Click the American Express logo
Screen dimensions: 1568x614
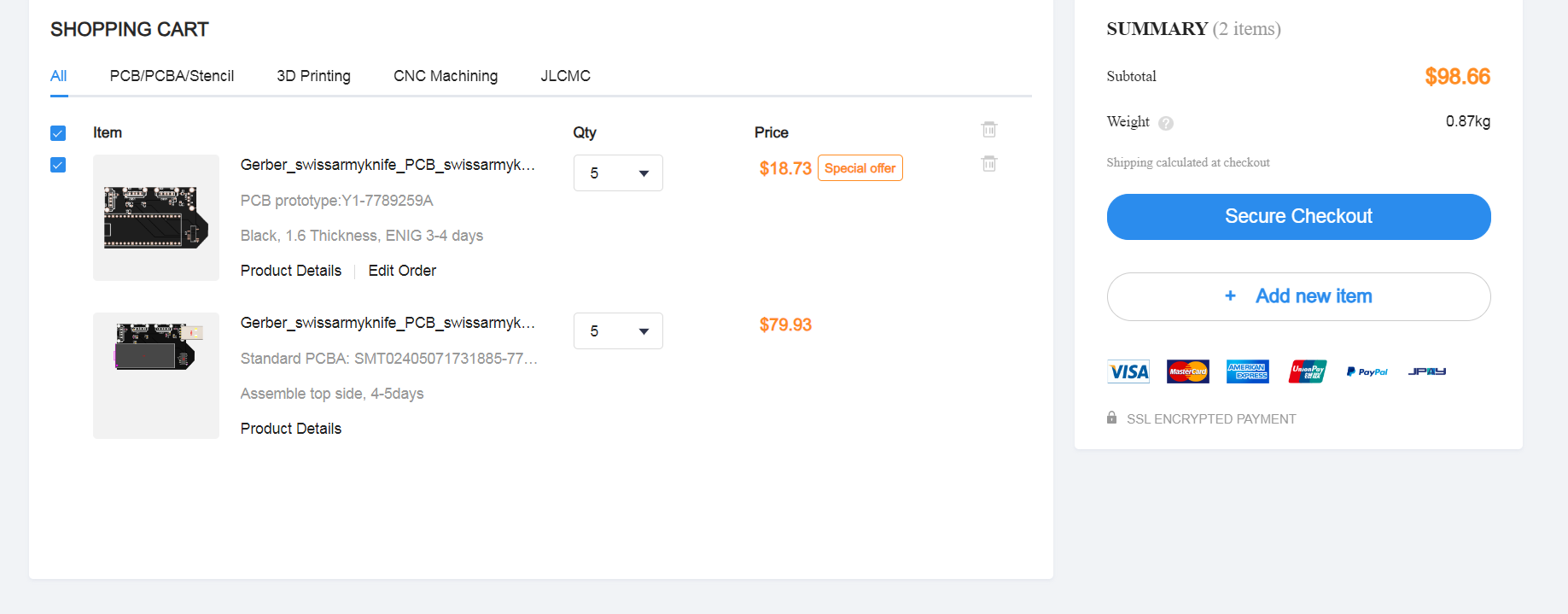[x=1248, y=371]
